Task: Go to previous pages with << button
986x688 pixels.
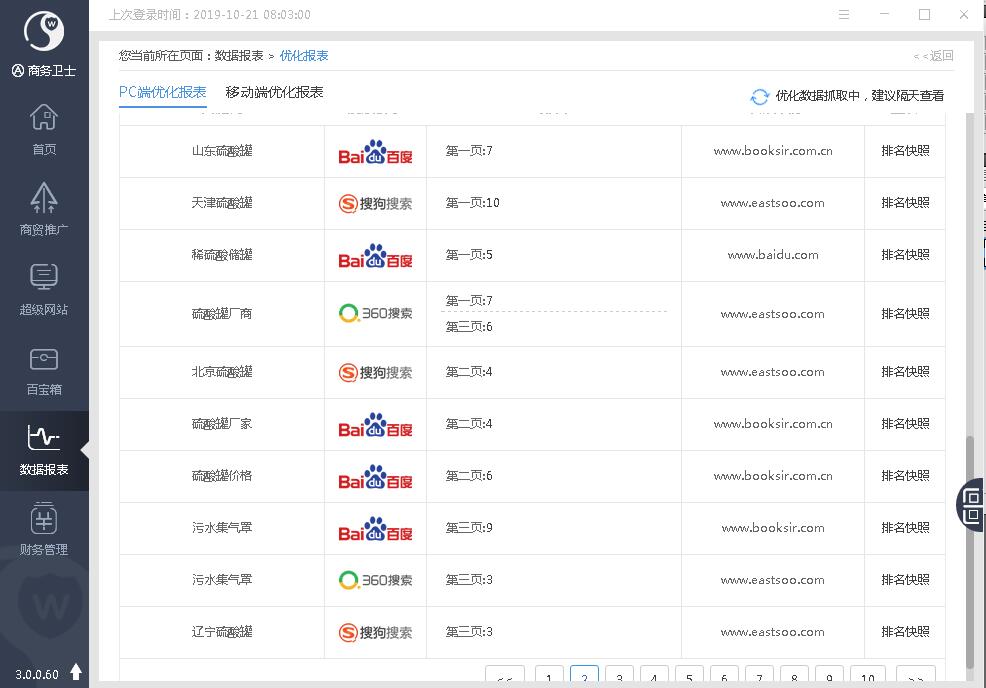Action: point(505,676)
